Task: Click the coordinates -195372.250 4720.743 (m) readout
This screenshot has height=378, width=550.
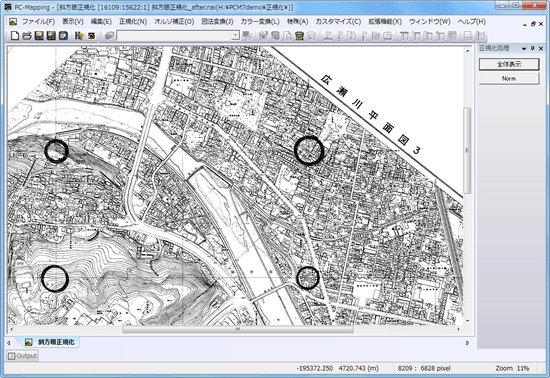Action: tap(337, 369)
